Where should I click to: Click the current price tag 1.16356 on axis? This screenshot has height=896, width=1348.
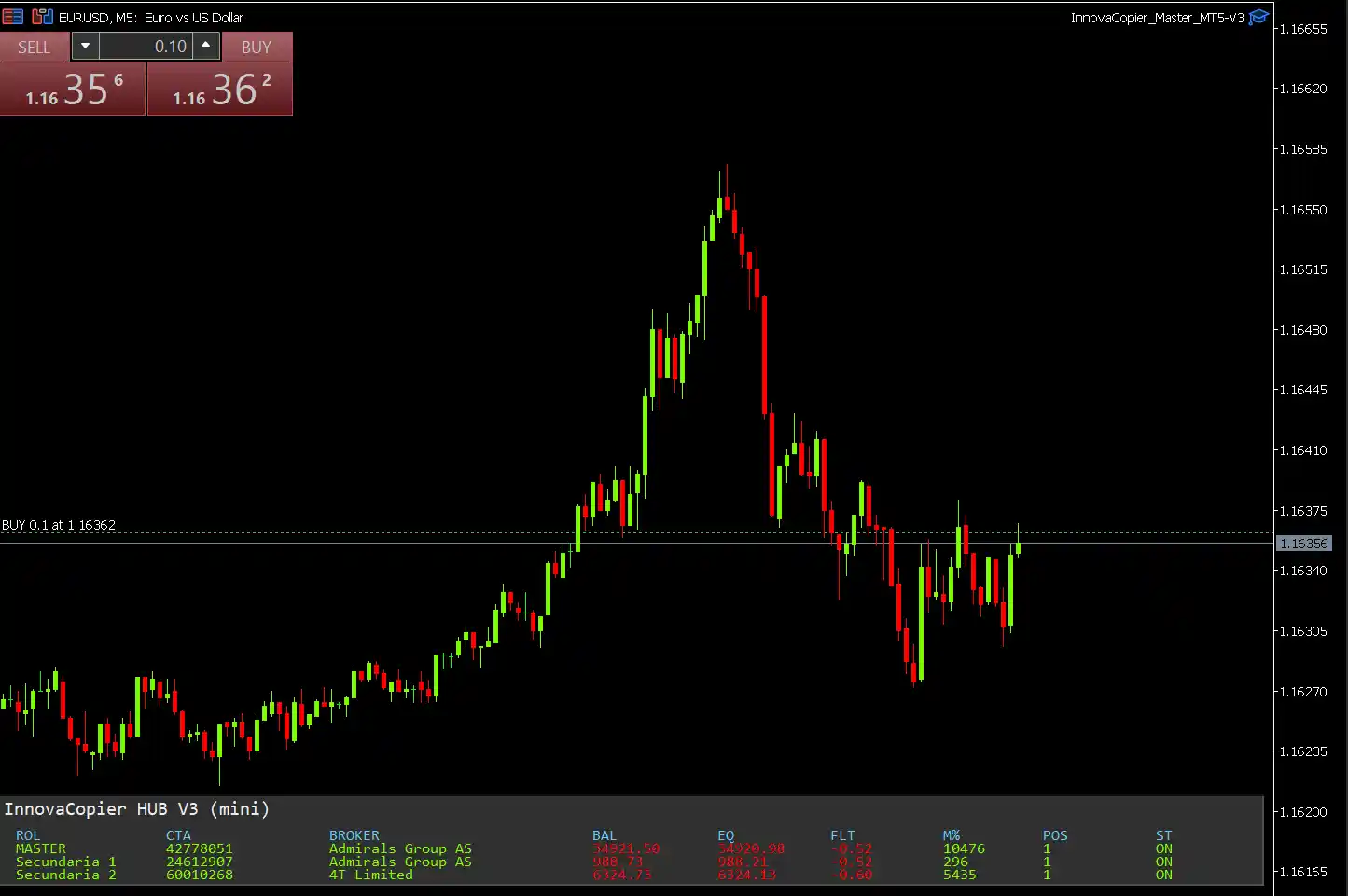1304,544
